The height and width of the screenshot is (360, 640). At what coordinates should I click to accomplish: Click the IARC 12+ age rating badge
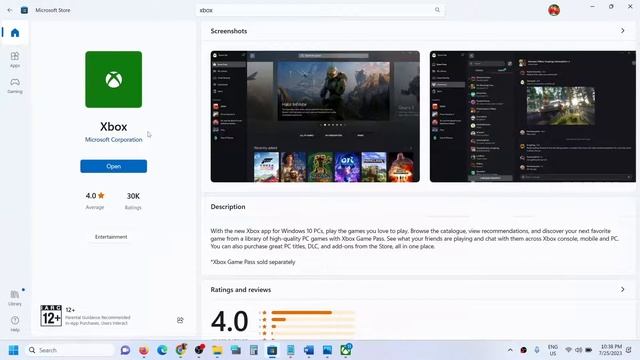51,316
